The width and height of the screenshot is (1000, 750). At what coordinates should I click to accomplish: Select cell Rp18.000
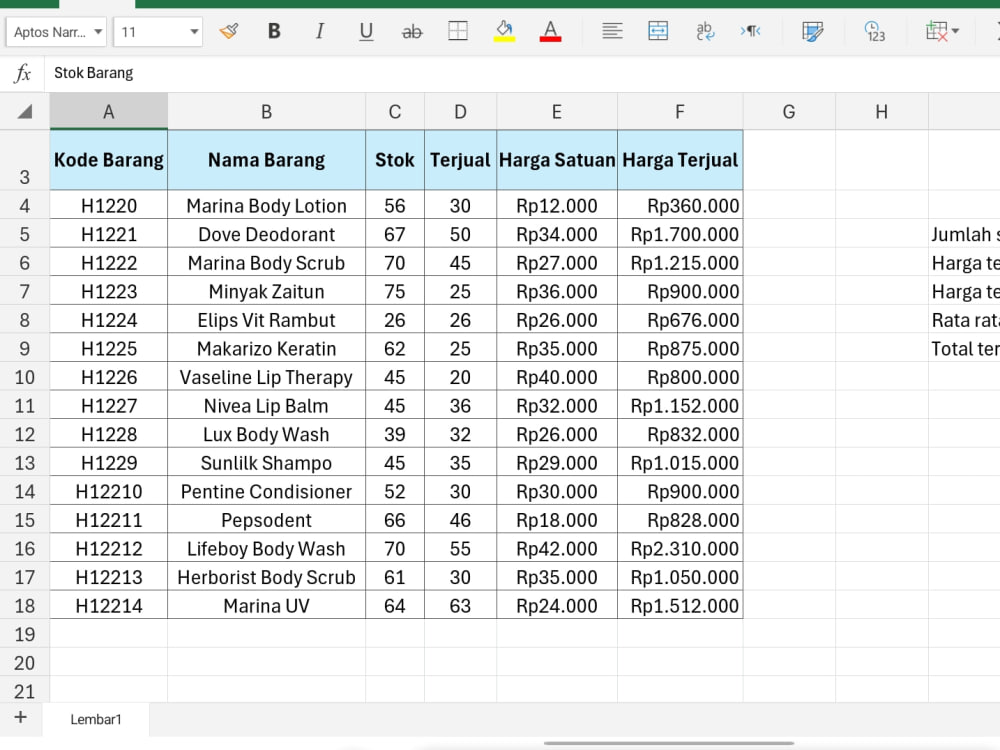557,520
